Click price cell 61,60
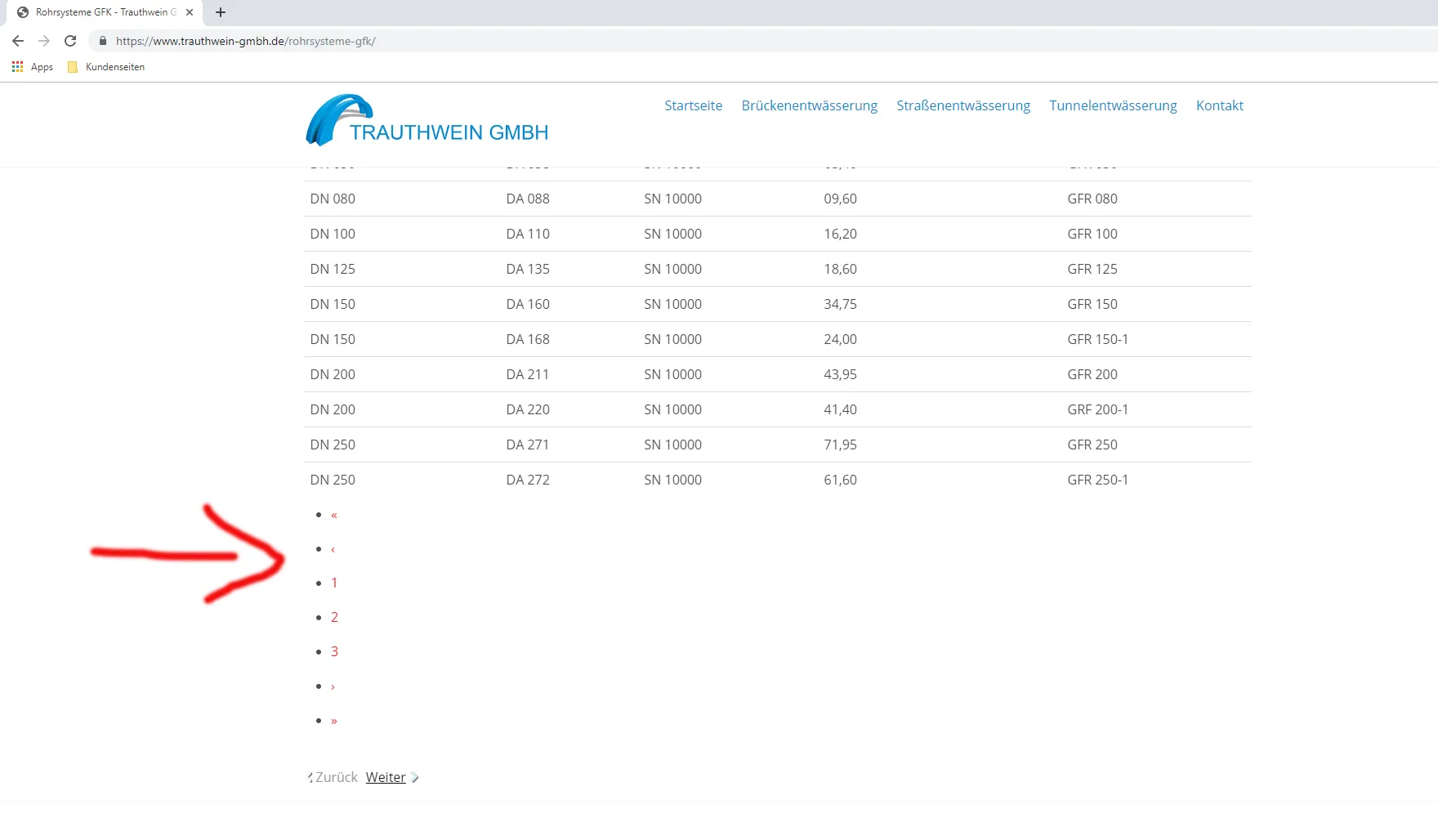This screenshot has height=840, width=1438. [x=841, y=480]
